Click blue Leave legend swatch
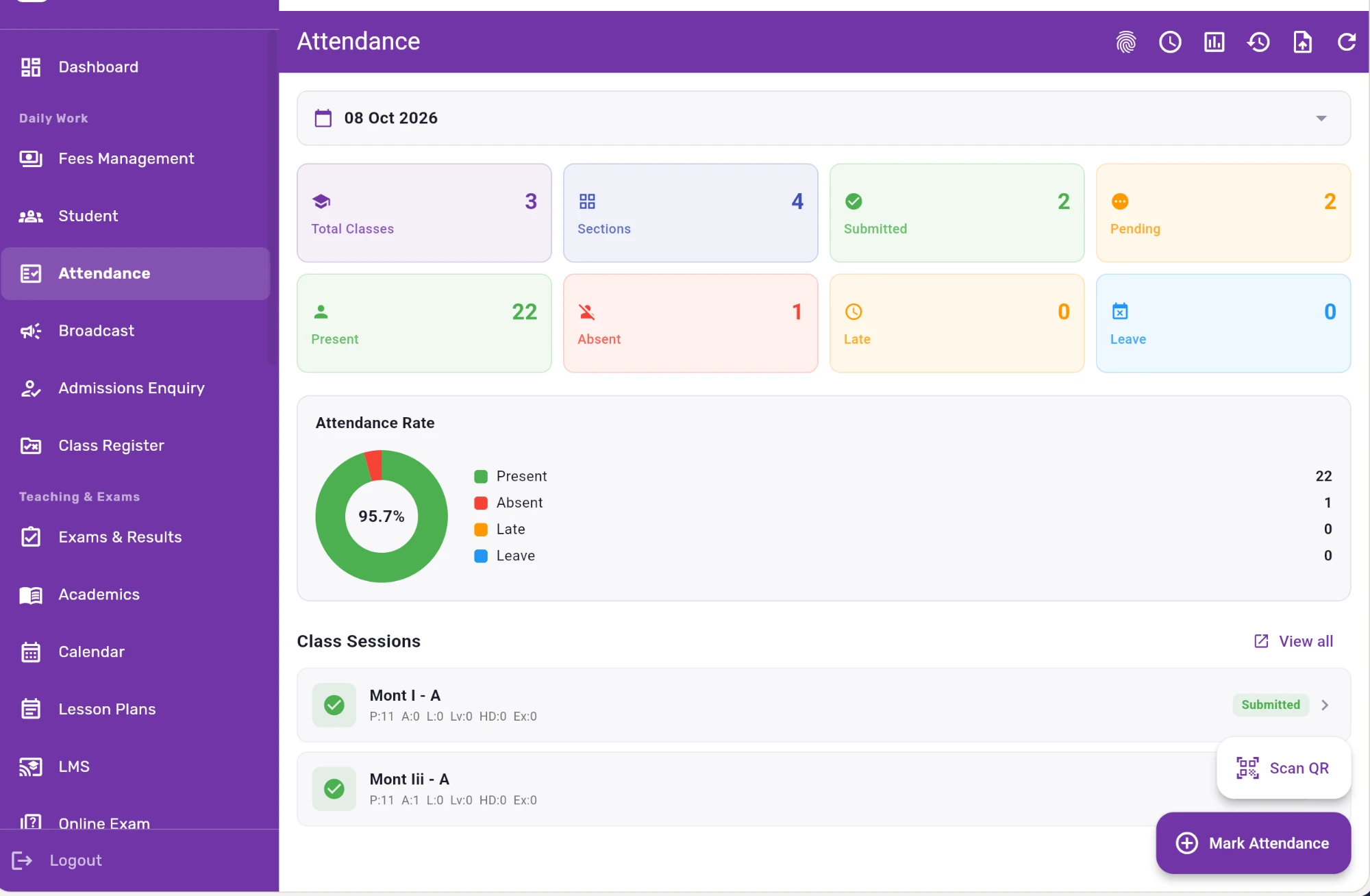Viewport: 1370px width, 896px height. tap(481, 556)
